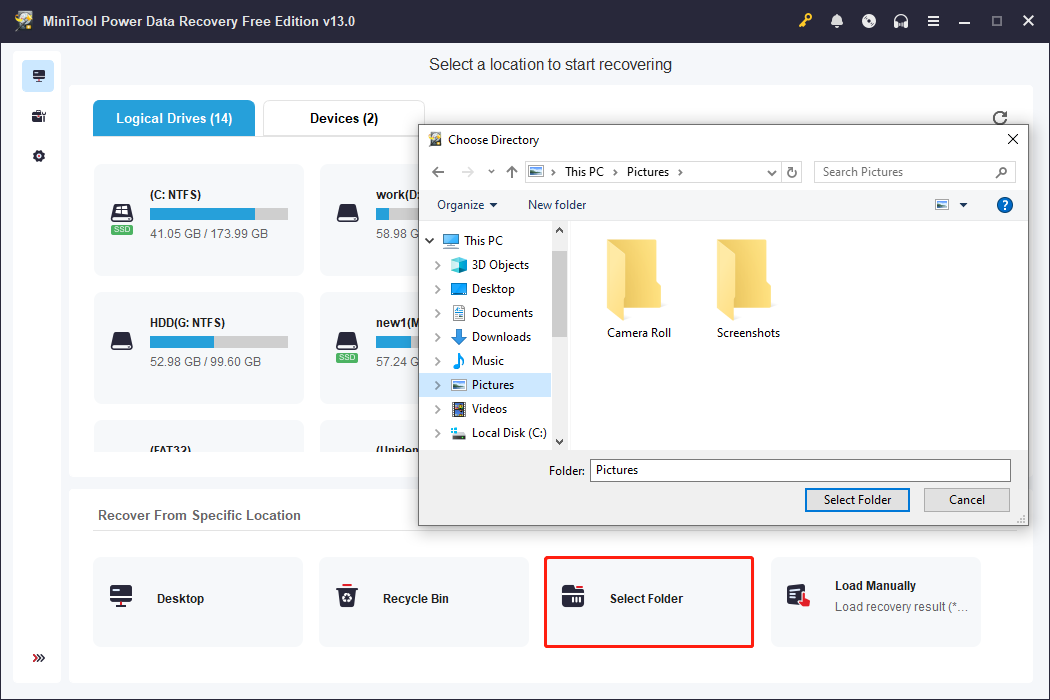Select the HDD G: NTFS drive card

199,348
